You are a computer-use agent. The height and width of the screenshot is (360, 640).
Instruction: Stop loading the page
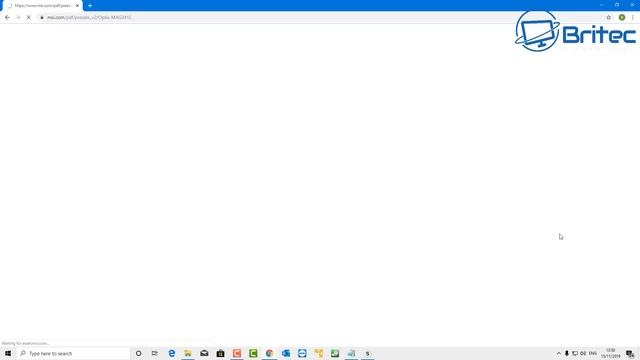[29, 18]
